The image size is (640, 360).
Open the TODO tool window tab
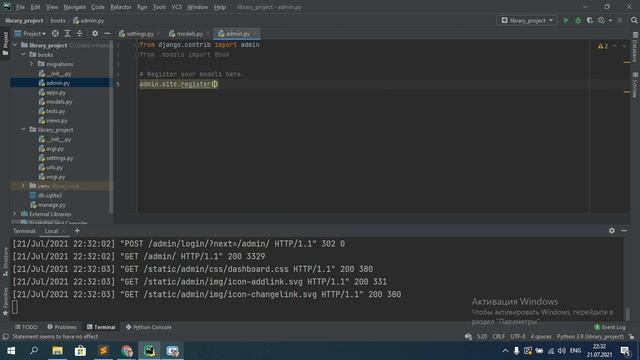coord(26,327)
